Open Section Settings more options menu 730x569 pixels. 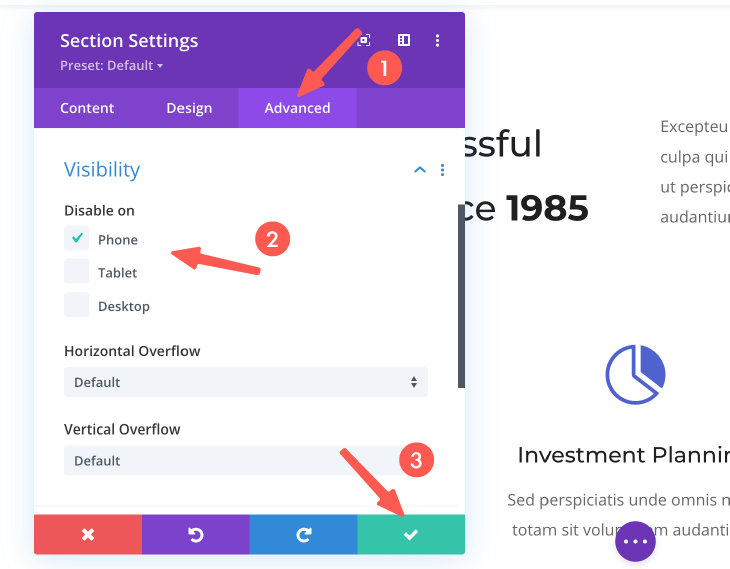(x=437, y=41)
